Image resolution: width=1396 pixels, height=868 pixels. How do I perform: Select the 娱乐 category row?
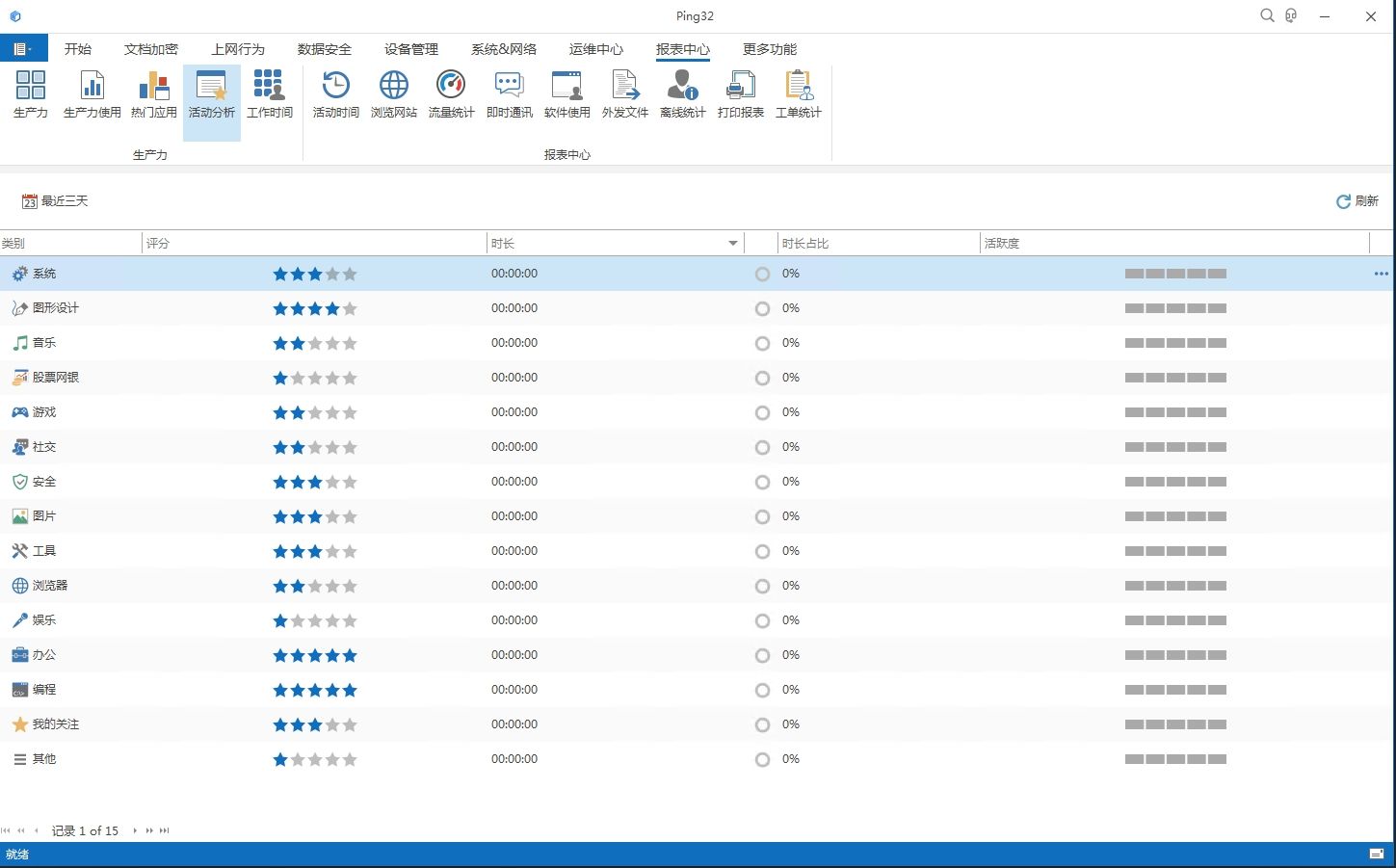point(698,620)
